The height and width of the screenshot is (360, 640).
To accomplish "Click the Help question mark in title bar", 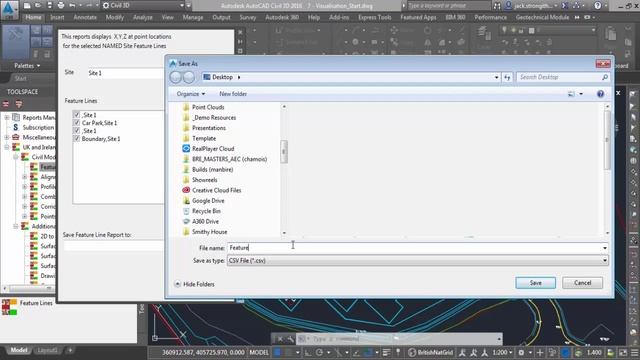I will point(598,6).
